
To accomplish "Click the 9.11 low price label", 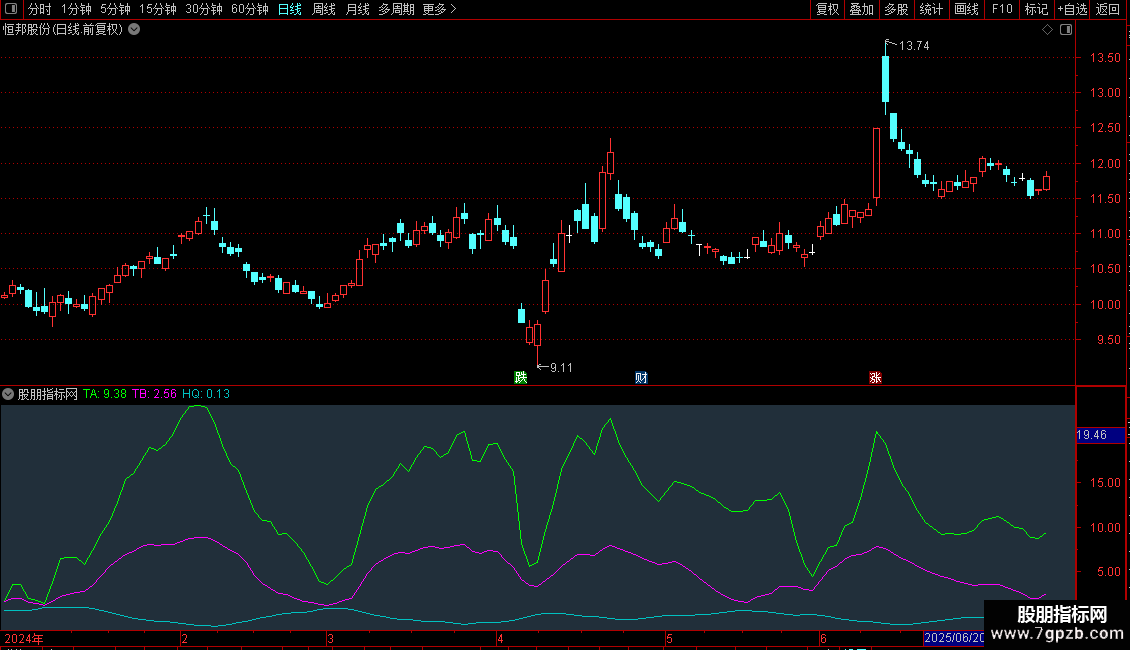I will 561,368.
